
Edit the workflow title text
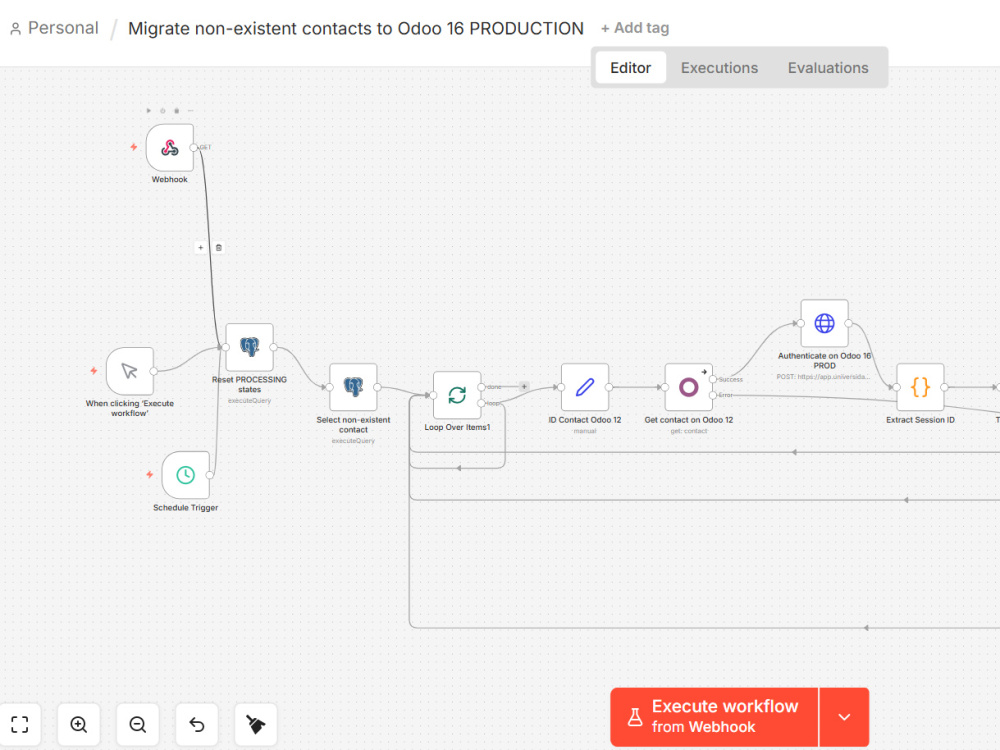tap(356, 29)
